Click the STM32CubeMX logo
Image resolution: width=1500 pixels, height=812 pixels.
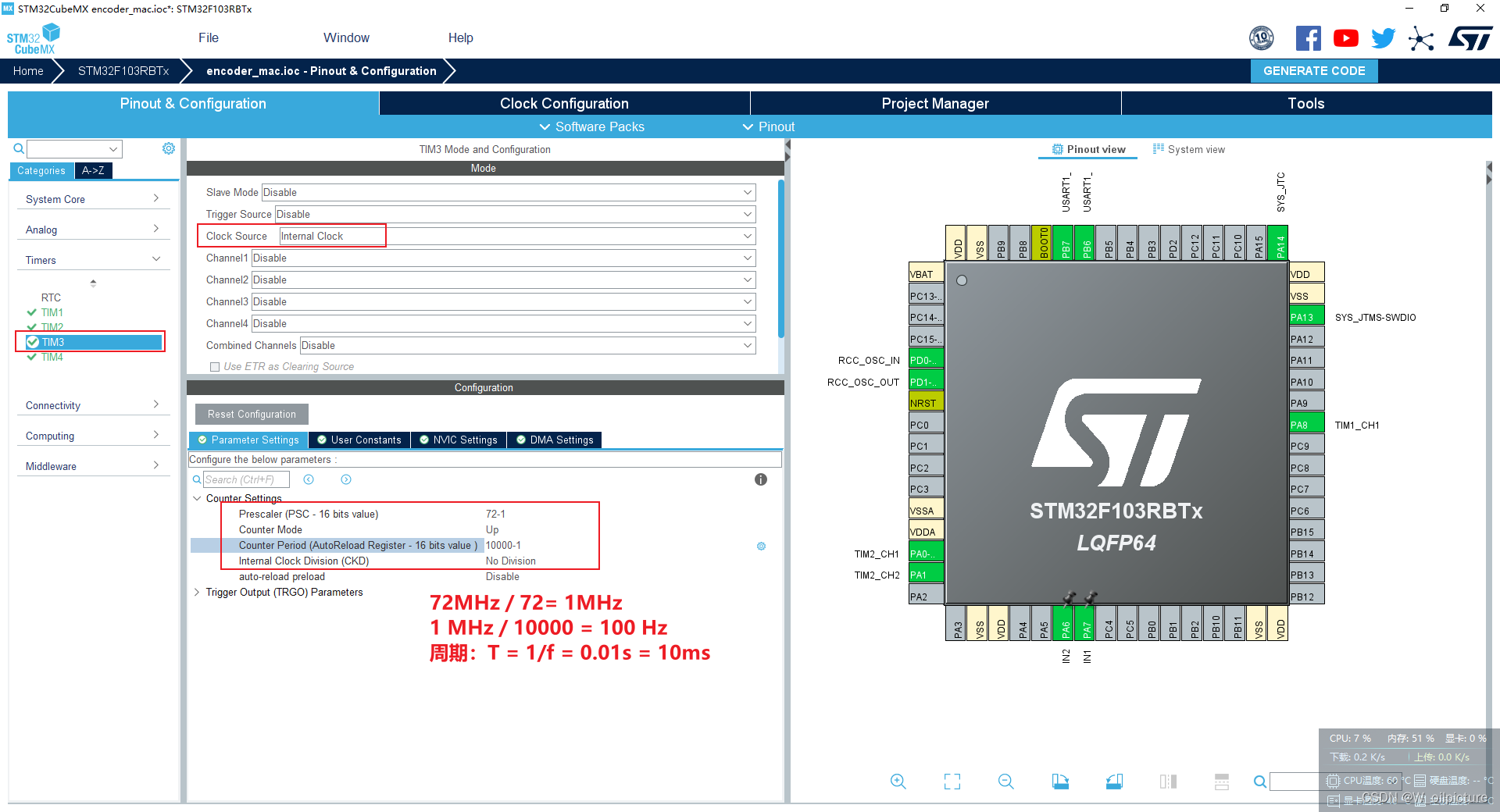34,38
